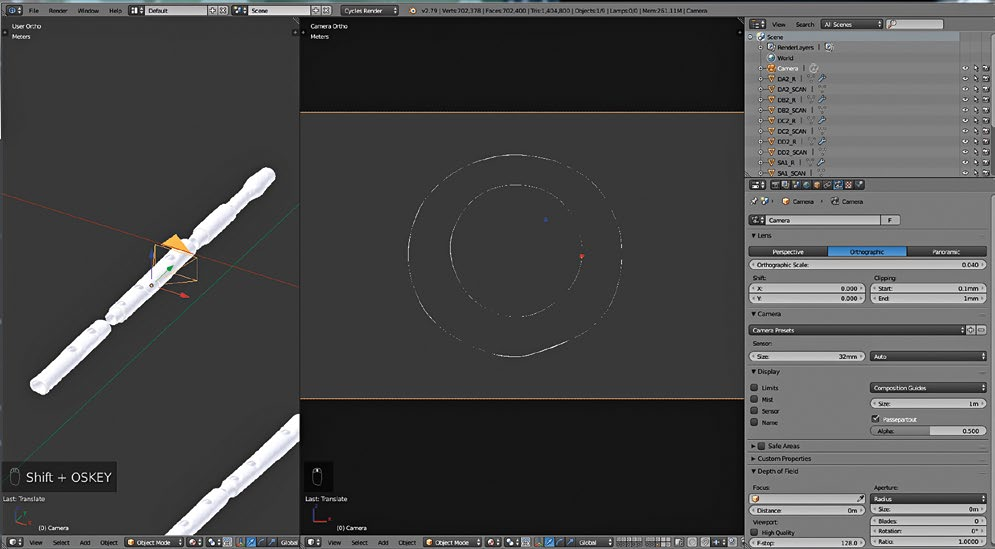
Task: Open viewport shading selector in camera viewport
Action: [x=492, y=543]
